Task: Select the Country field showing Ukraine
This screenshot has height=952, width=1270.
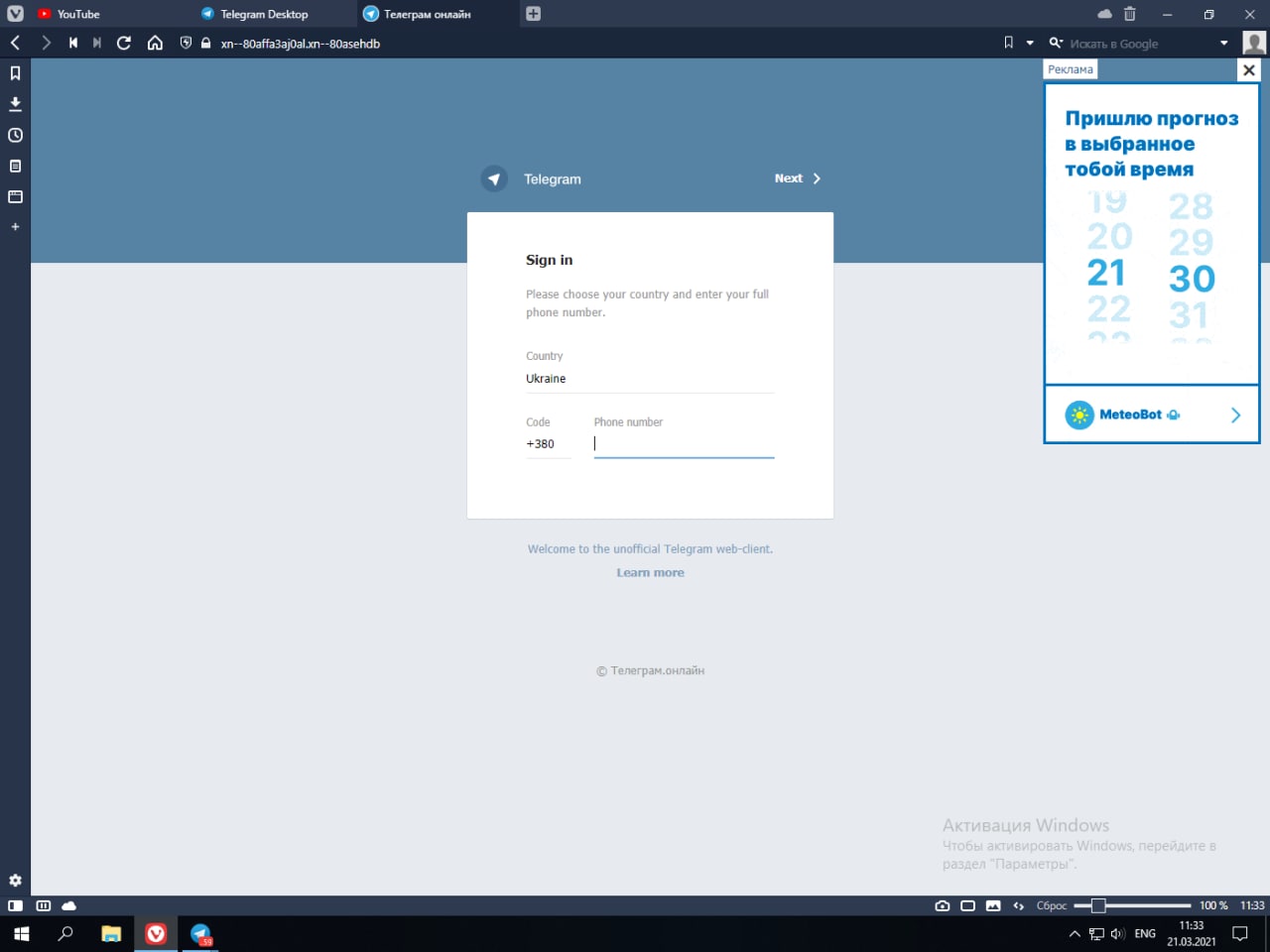Action: click(x=650, y=379)
